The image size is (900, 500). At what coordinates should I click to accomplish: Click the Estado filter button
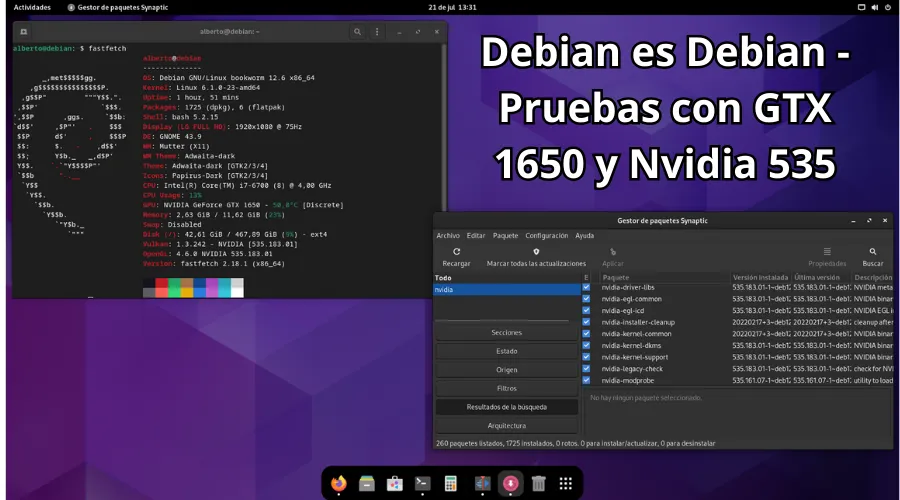[506, 351]
